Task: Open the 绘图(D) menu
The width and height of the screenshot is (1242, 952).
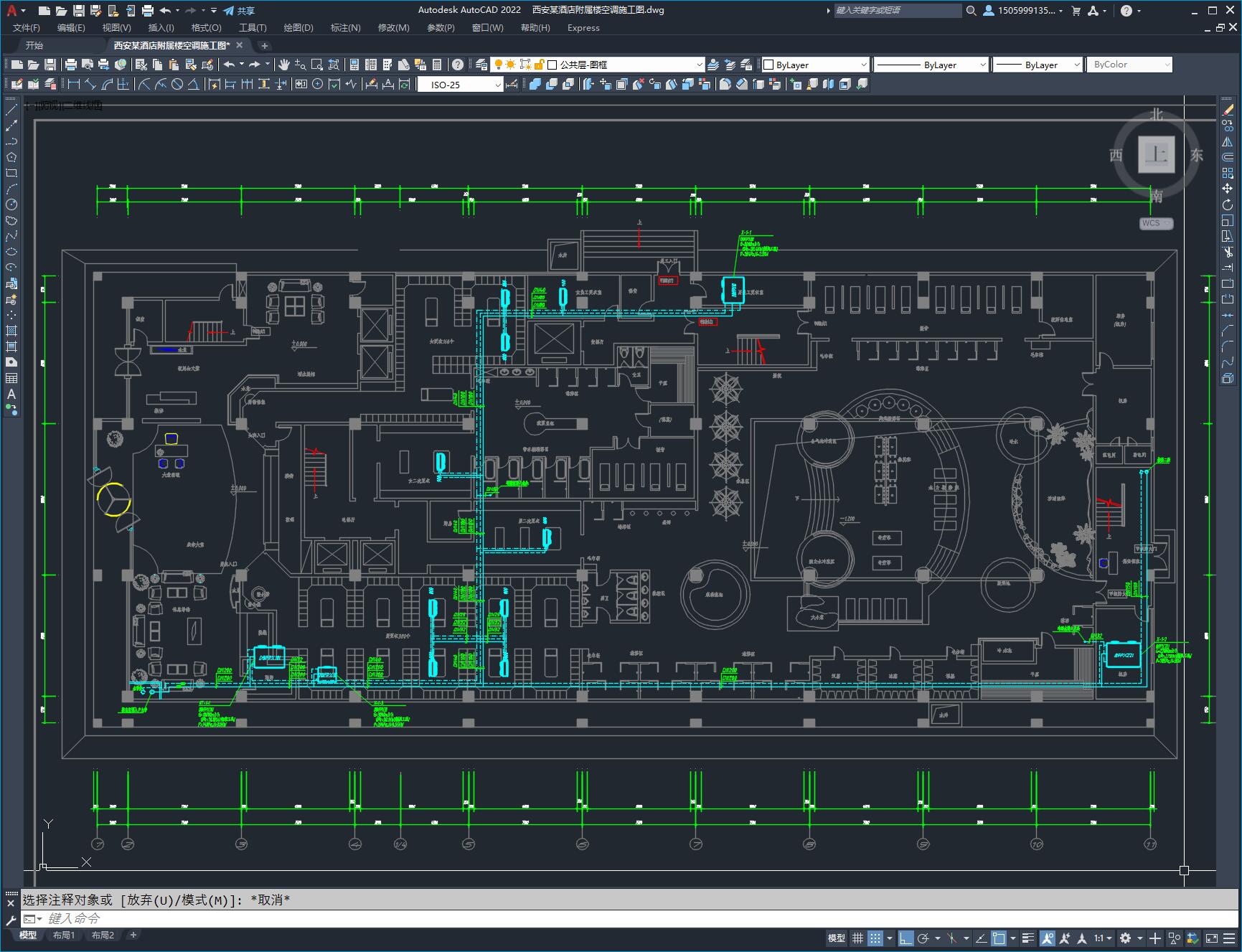Action: (x=298, y=28)
